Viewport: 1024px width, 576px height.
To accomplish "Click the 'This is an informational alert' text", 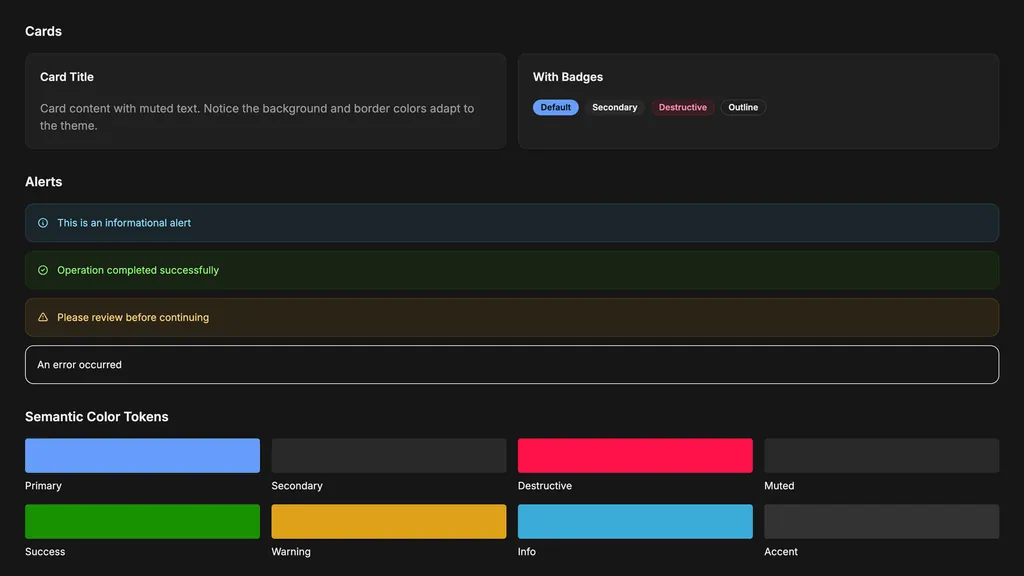I will tap(124, 223).
